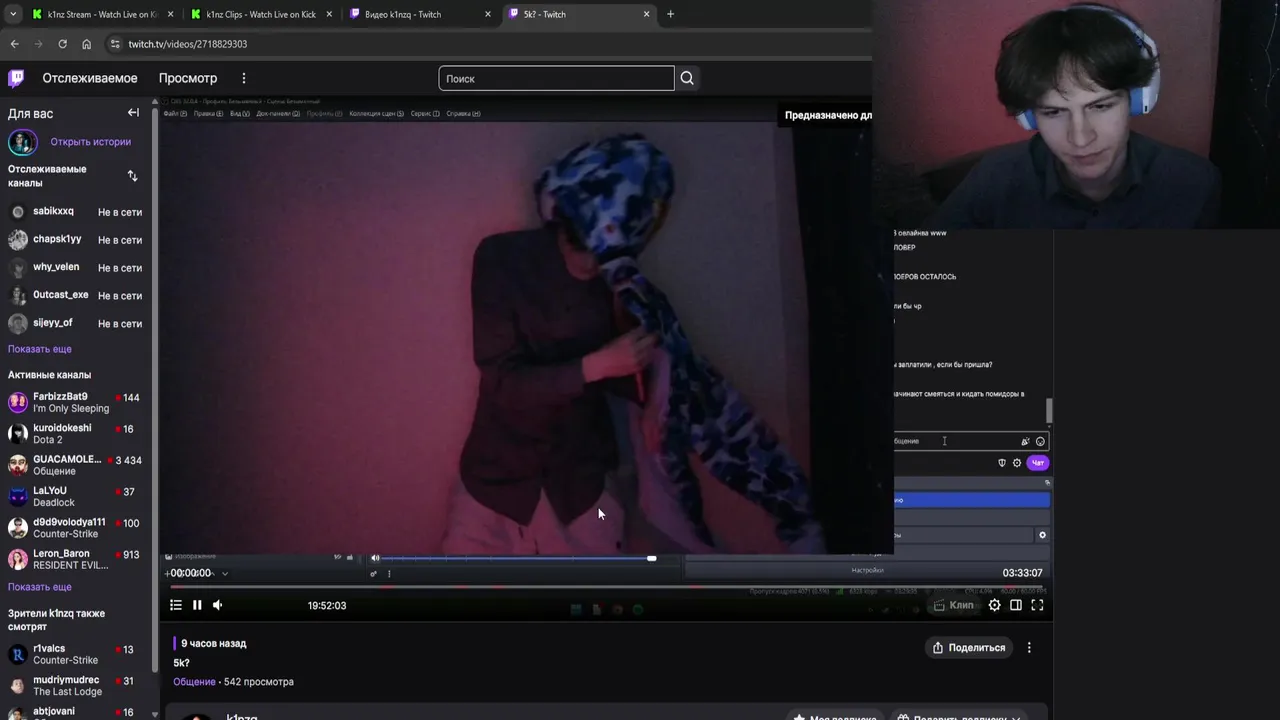The height and width of the screenshot is (720, 1280).
Task: Click the sidebar vertical scrollbar
Action: tap(154, 390)
